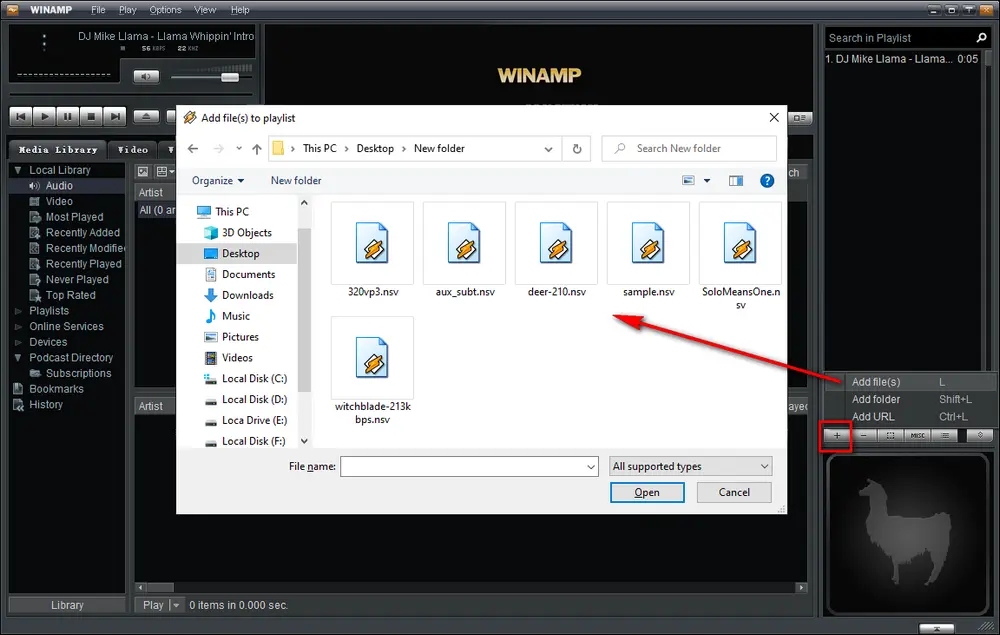
Task: Select witchblade-213kbps.nsv file
Action: point(372,372)
